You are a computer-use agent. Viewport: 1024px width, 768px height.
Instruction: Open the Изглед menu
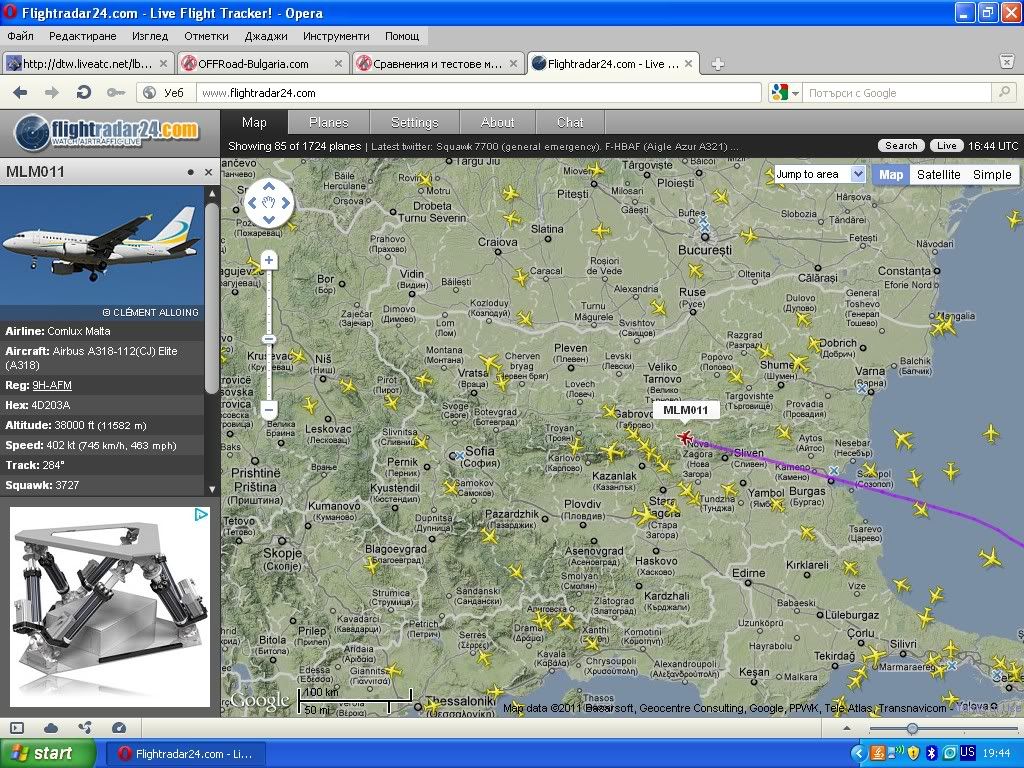(150, 36)
